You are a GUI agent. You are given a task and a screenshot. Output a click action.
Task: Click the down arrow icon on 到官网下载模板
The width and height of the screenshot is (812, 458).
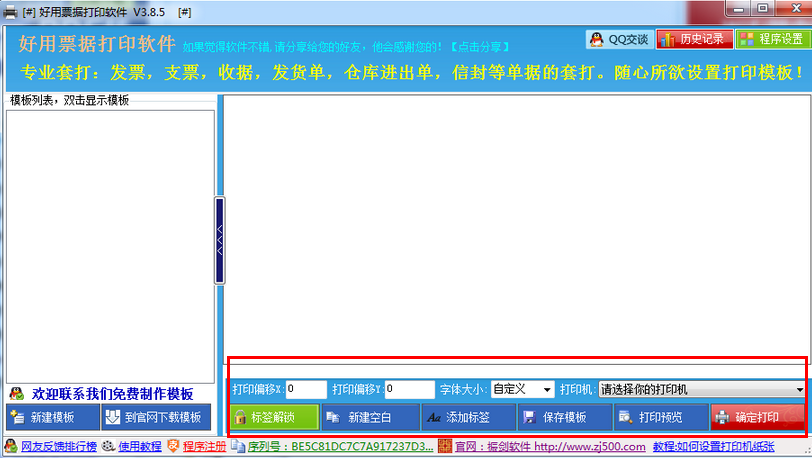112,417
